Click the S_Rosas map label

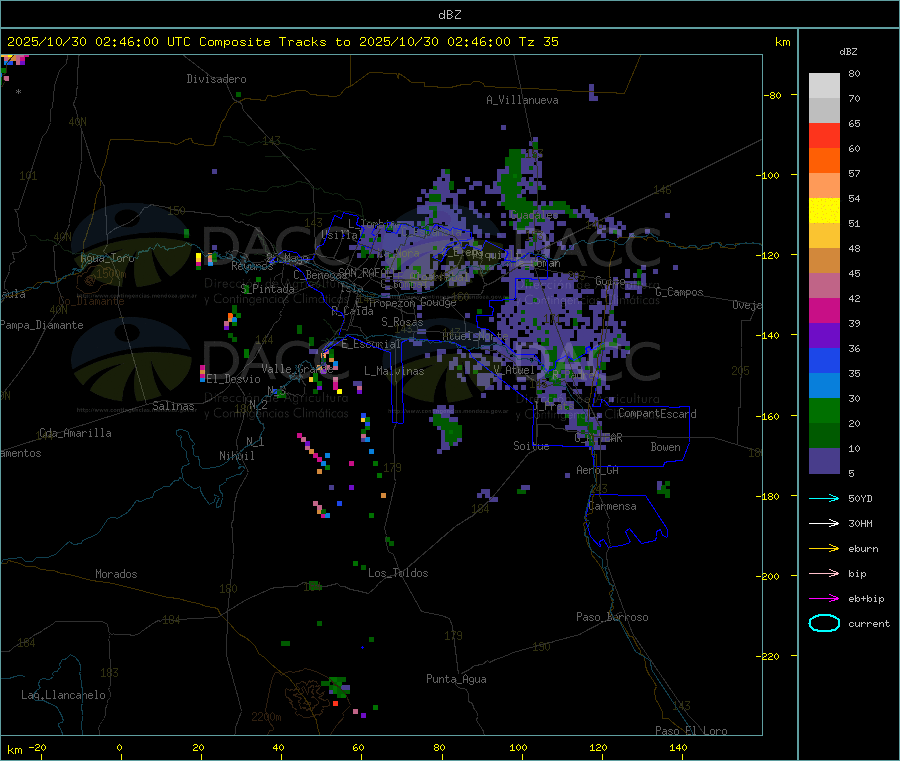(402, 322)
